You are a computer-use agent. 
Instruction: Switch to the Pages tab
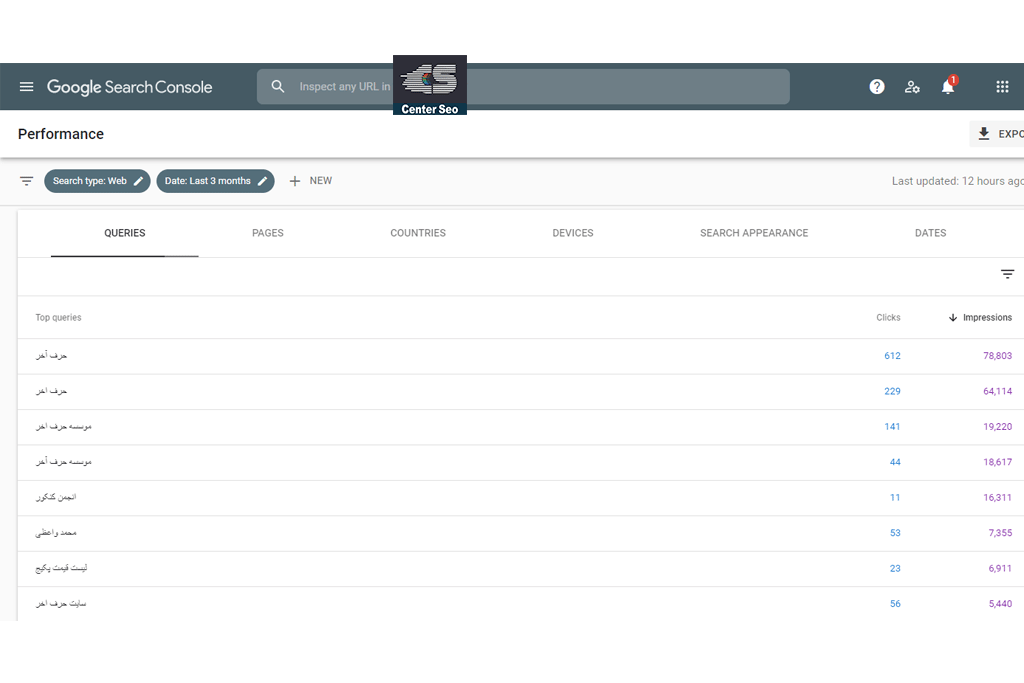tap(268, 233)
